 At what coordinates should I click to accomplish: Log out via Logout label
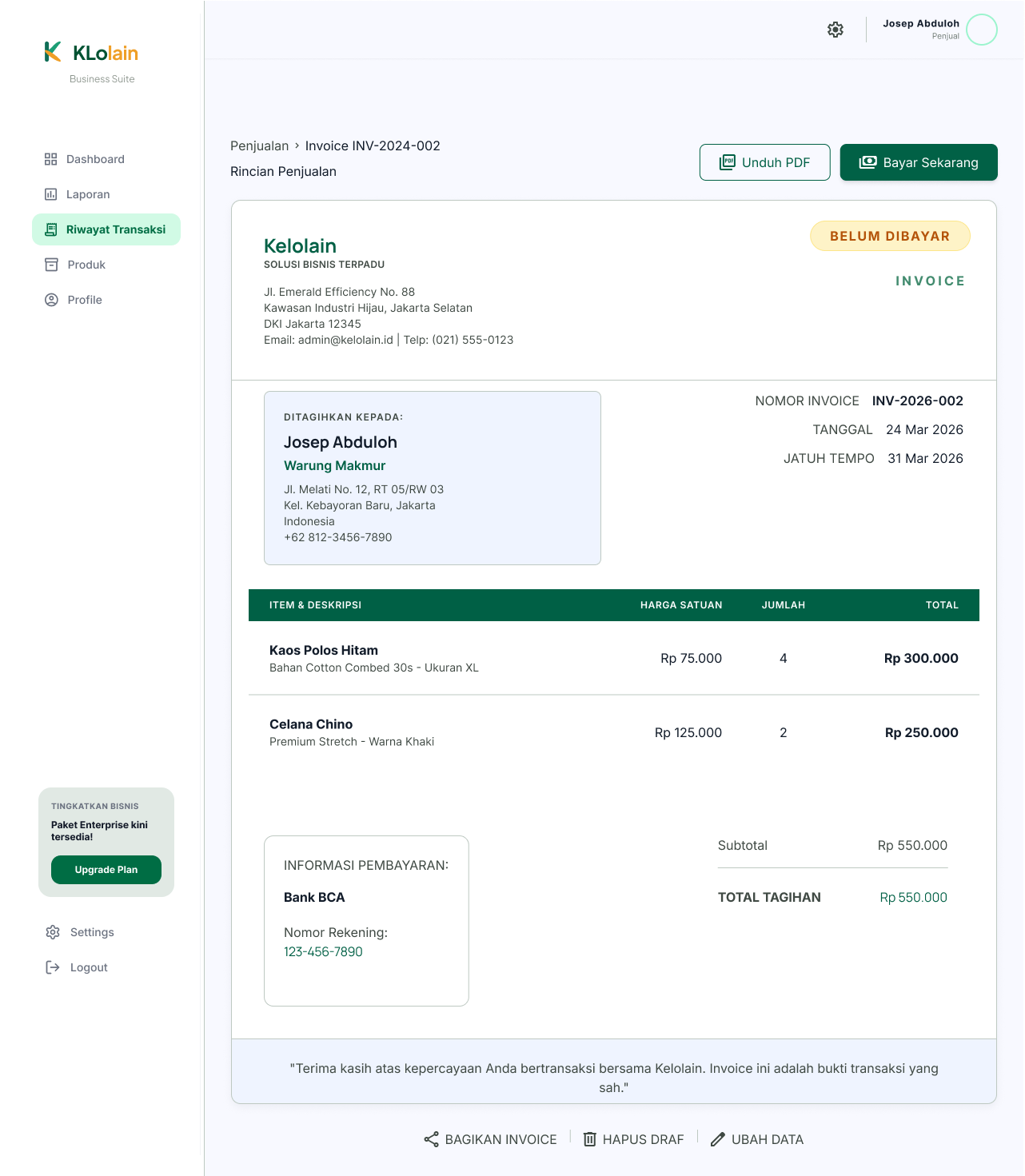89,967
